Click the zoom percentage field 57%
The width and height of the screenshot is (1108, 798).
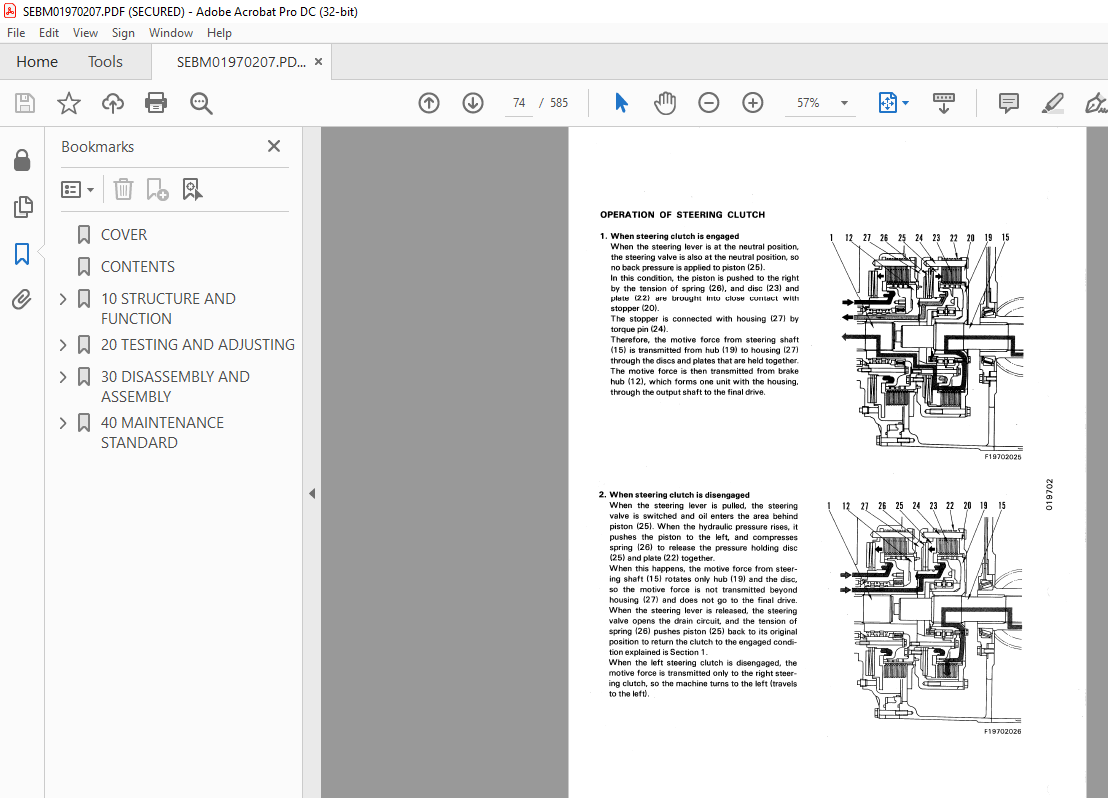coord(808,103)
